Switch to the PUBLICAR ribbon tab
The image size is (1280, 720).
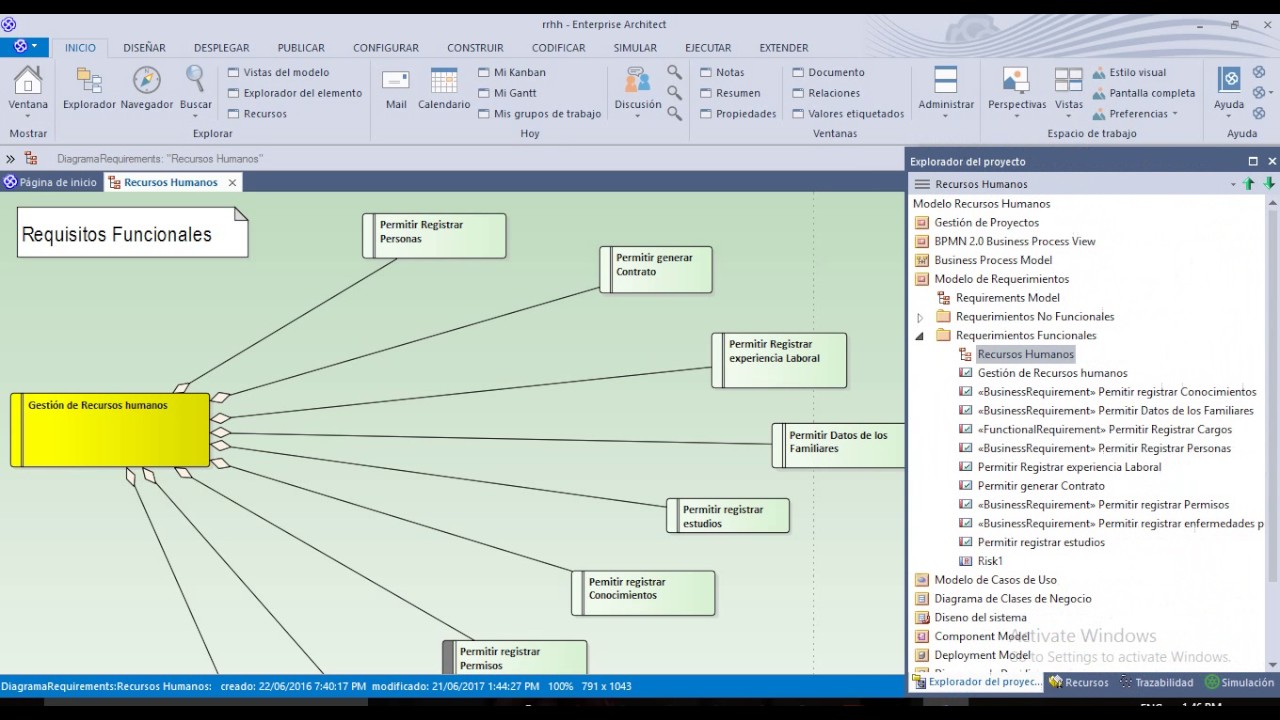[x=301, y=47]
